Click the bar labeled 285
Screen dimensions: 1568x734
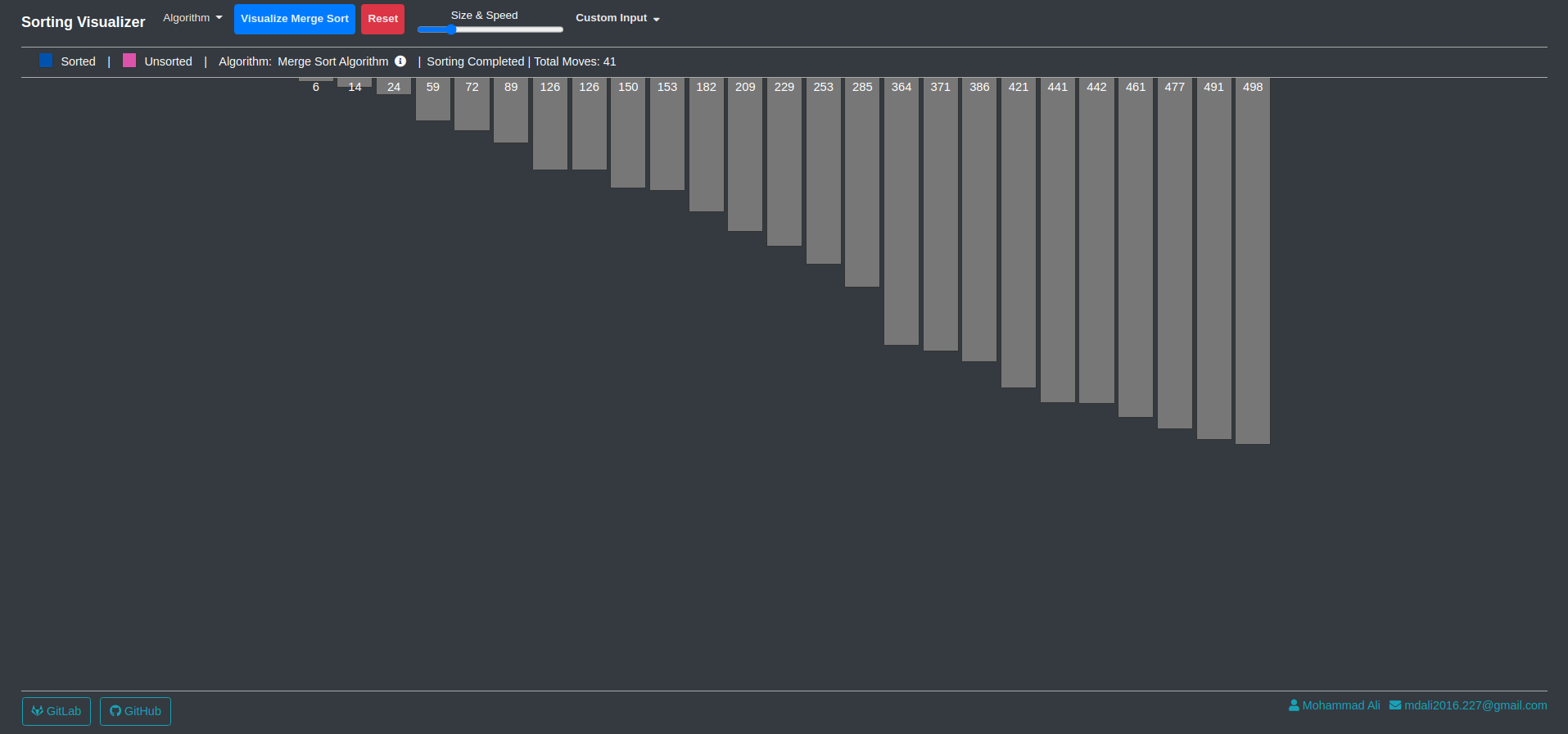pyautogui.click(x=862, y=183)
